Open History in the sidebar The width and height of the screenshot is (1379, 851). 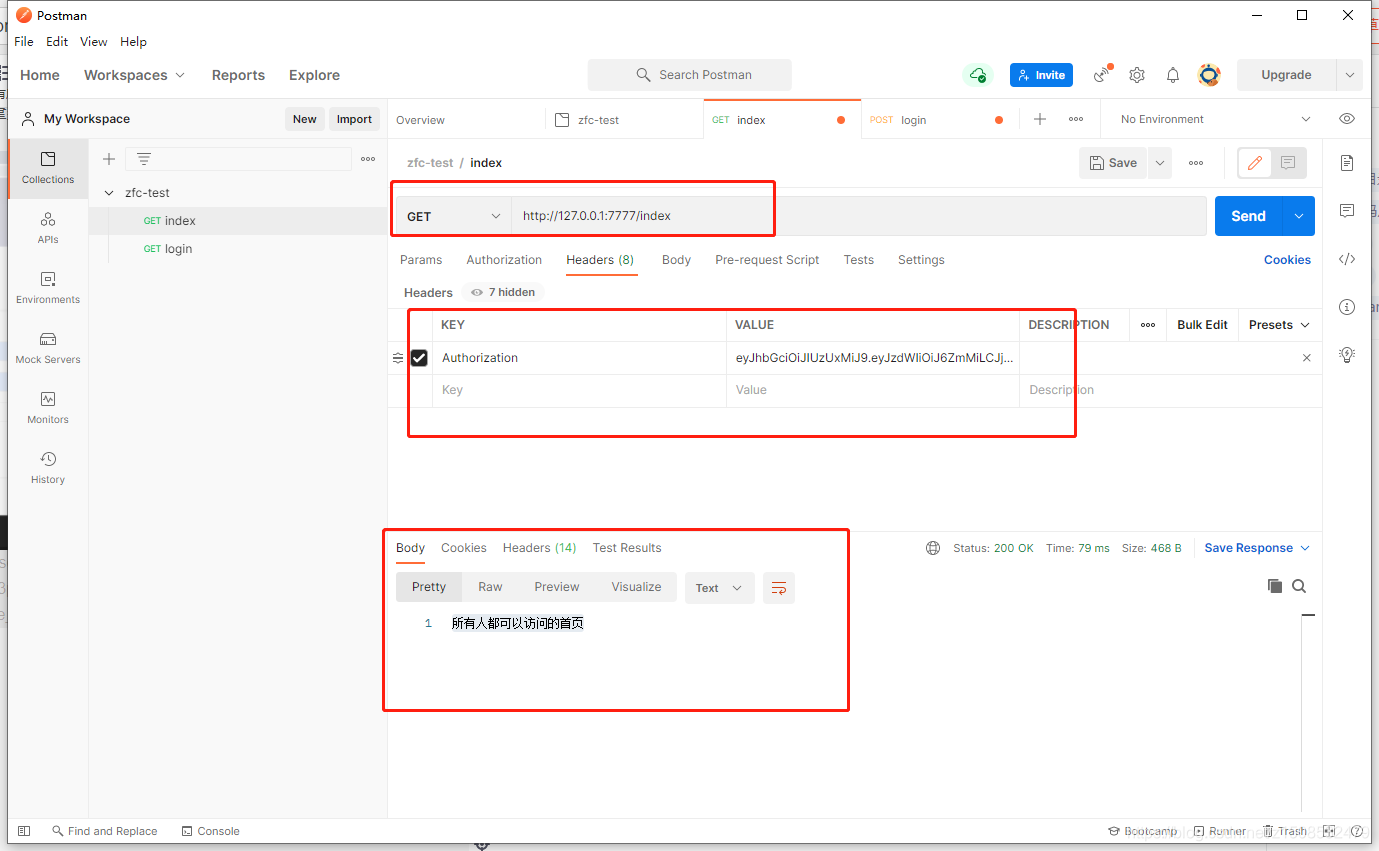click(x=48, y=468)
